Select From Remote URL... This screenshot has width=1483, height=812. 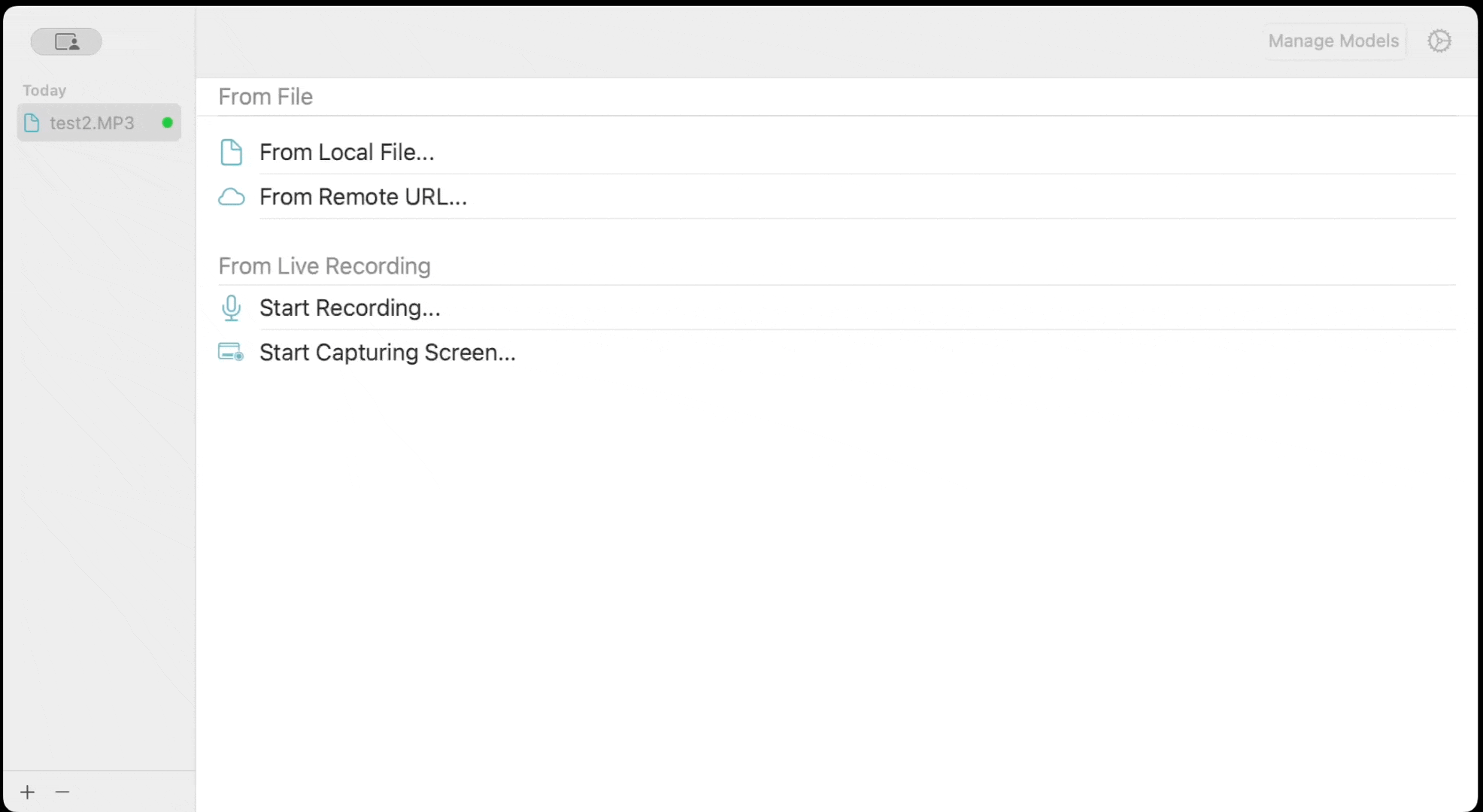362,196
